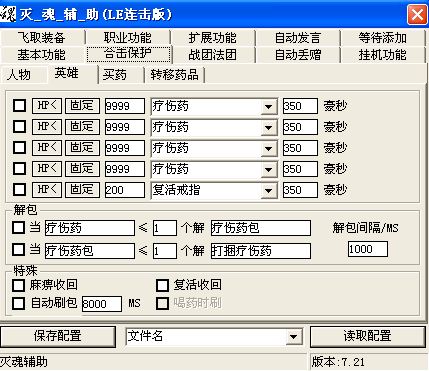Viewport: 429px width, 371px height.
Task: Click the 保存配置 button
Action: tap(58, 336)
